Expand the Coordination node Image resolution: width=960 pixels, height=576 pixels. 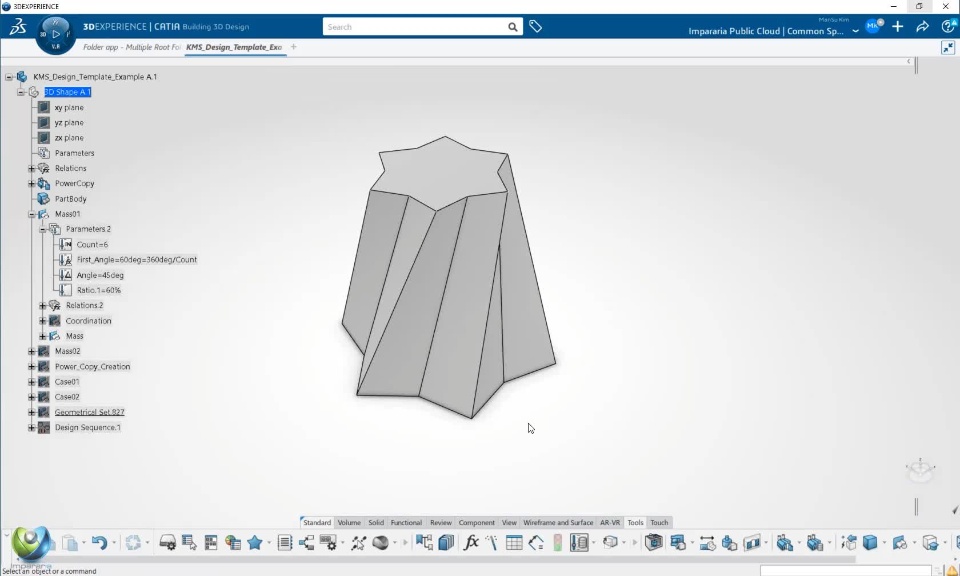point(43,321)
